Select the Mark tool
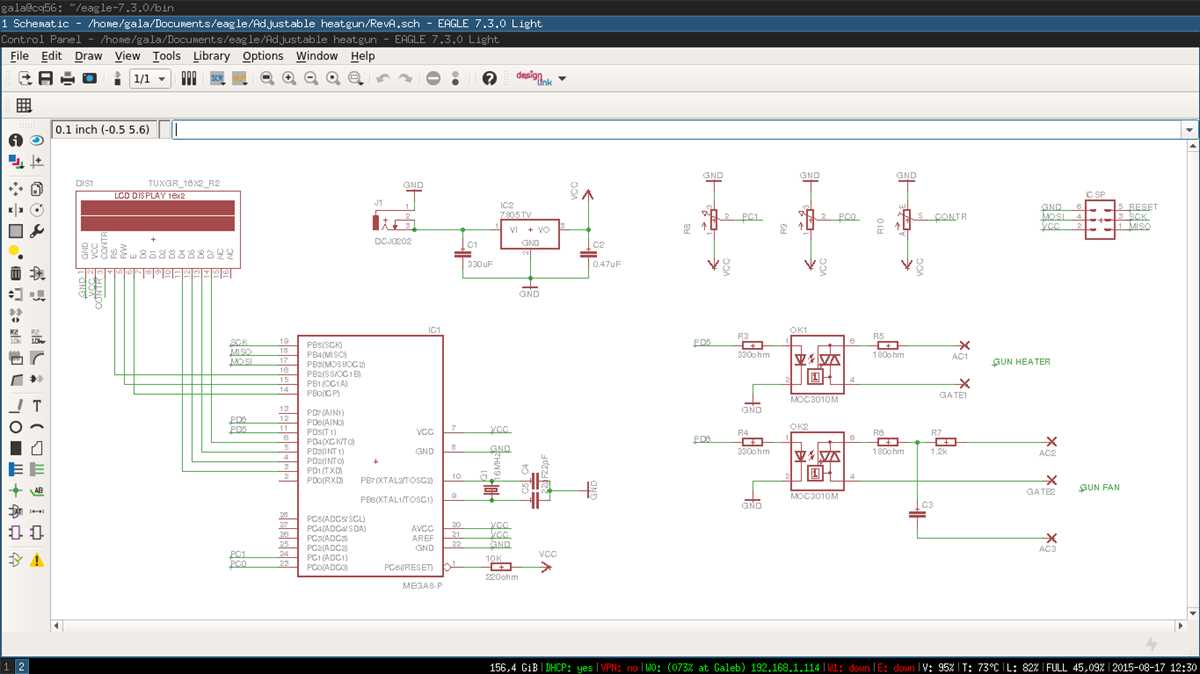The width and height of the screenshot is (1200, 674). (37, 161)
